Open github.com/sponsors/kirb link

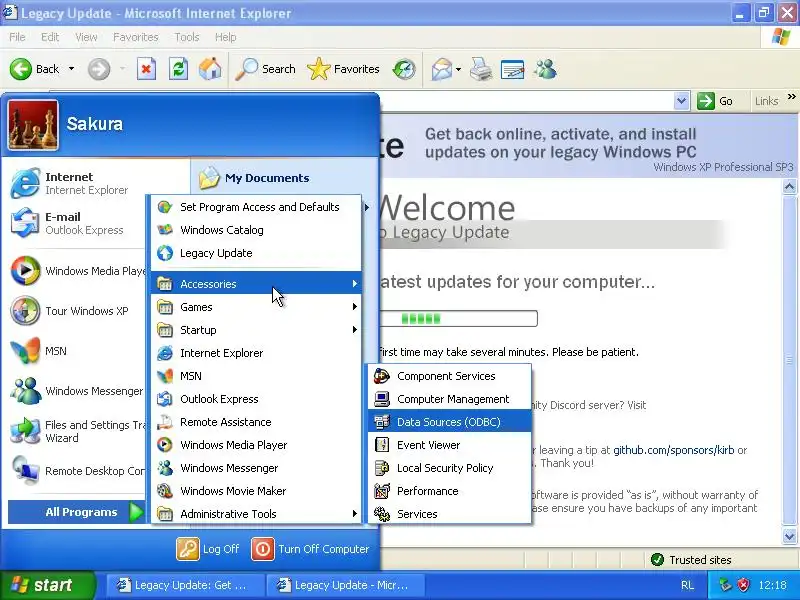[x=673, y=450]
